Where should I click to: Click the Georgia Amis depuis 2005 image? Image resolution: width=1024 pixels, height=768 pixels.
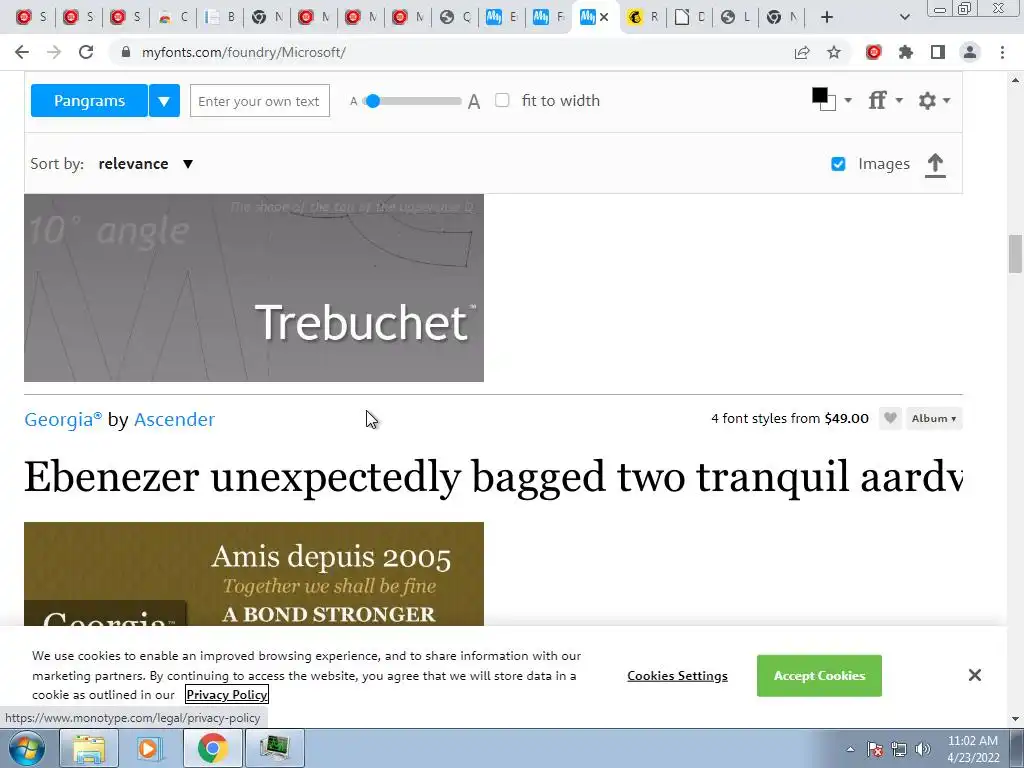pos(254,574)
